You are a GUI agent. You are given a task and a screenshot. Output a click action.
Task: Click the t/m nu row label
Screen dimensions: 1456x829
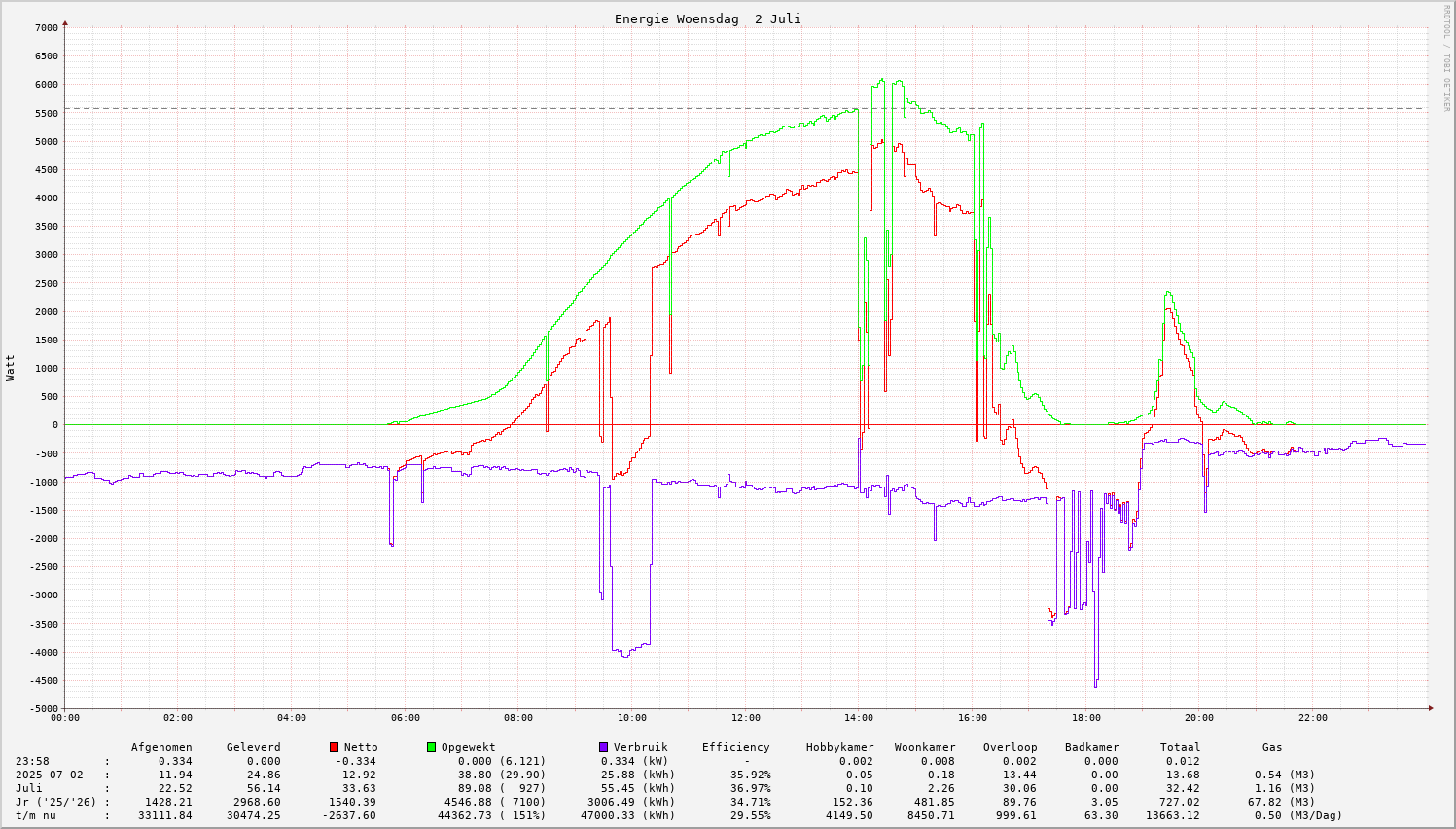click(38, 815)
